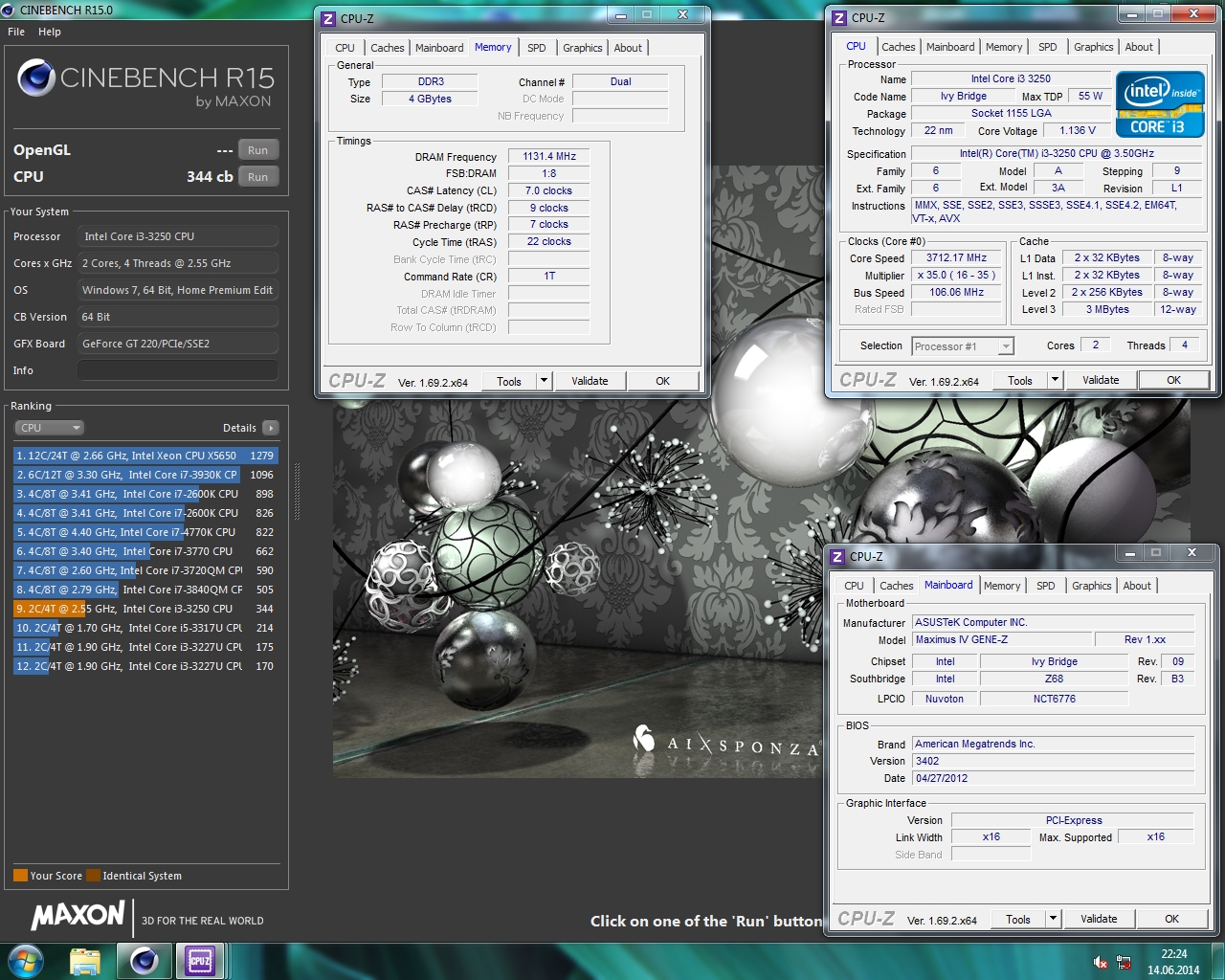Select the i7-4770K ranking row
The image size is (1225, 980).
[x=145, y=532]
